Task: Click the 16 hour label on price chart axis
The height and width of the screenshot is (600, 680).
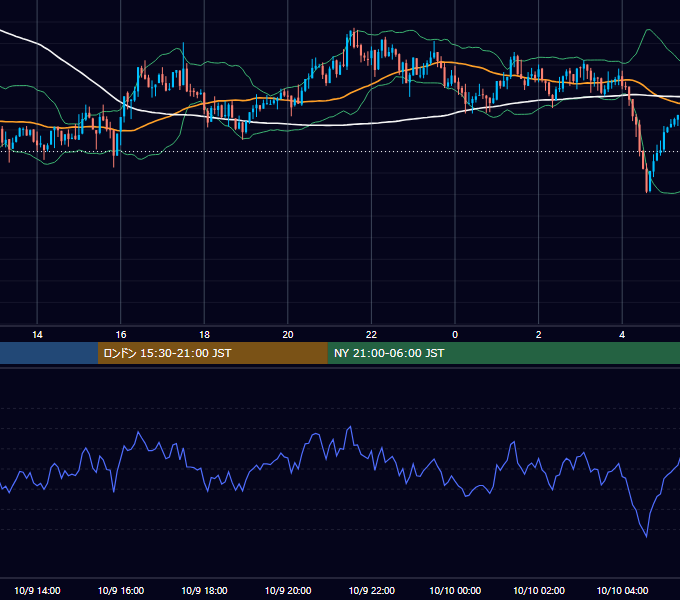Action: tap(121, 335)
